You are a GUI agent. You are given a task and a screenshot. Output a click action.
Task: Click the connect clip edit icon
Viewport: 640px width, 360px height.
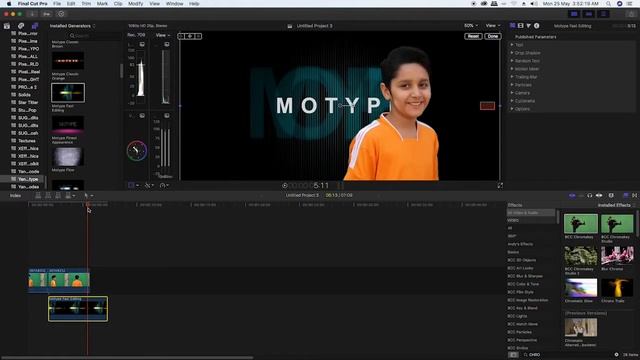[x=38, y=196]
